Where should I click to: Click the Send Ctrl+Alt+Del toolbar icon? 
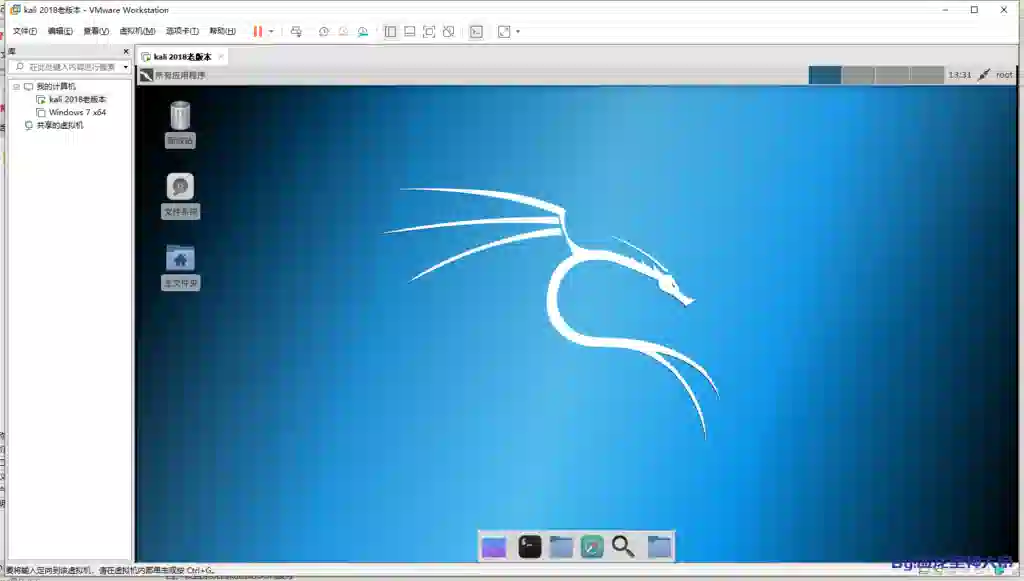coord(296,31)
